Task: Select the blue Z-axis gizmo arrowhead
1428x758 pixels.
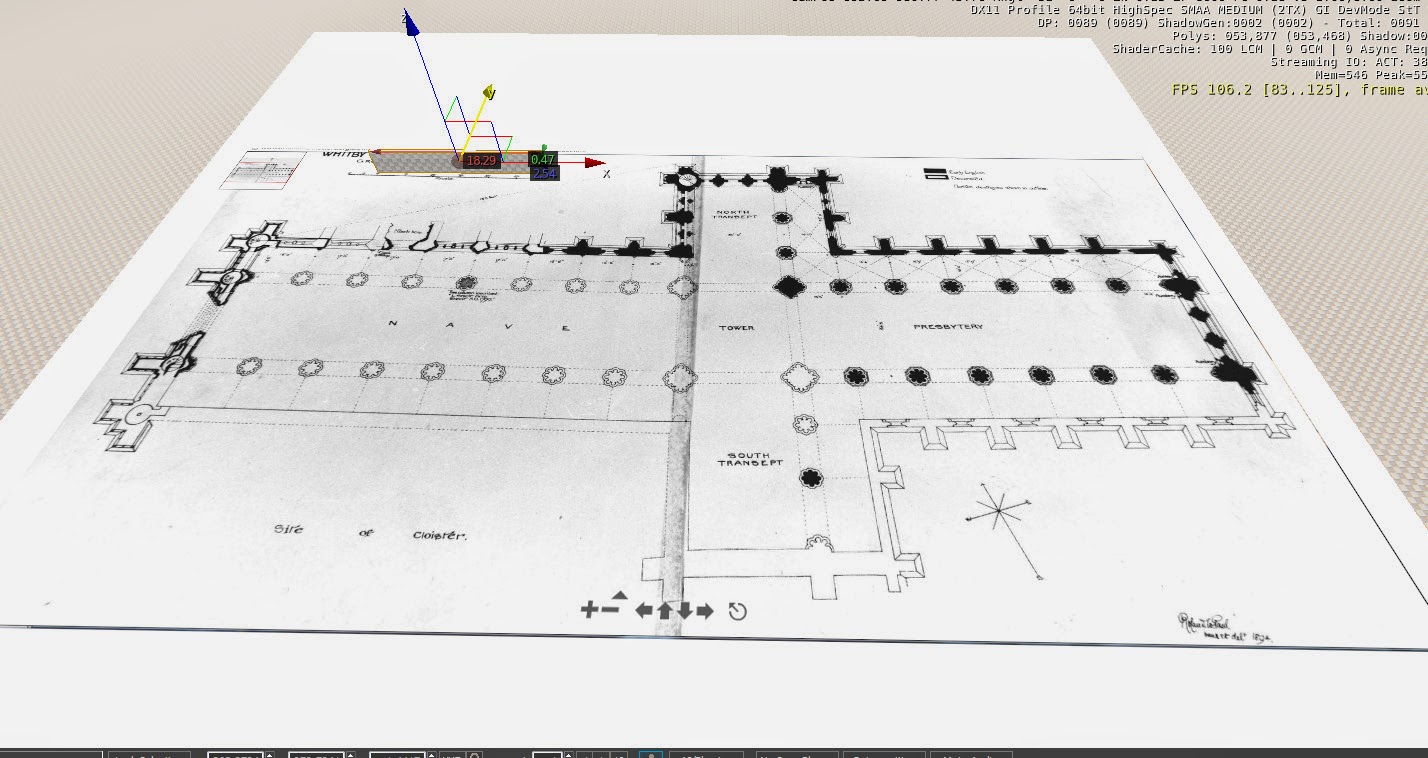Action: point(411,23)
